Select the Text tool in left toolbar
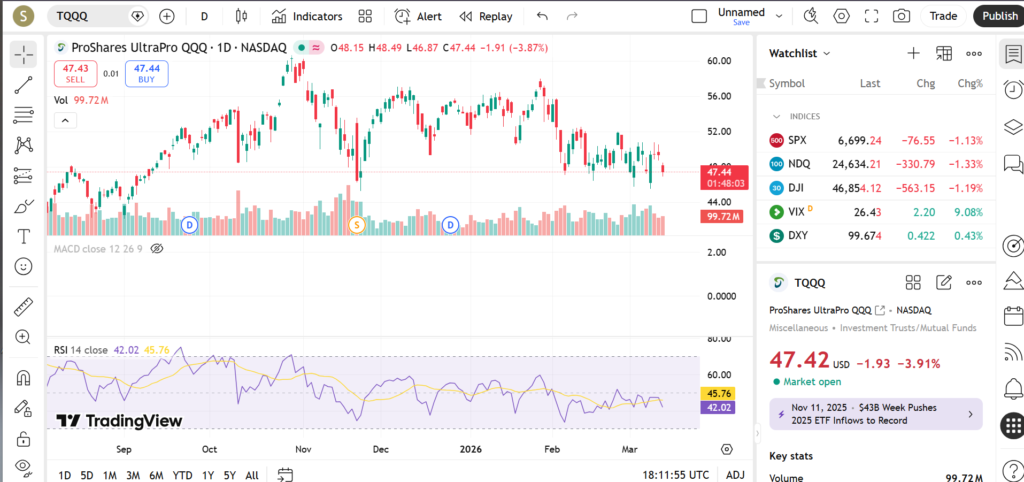 click(x=24, y=237)
